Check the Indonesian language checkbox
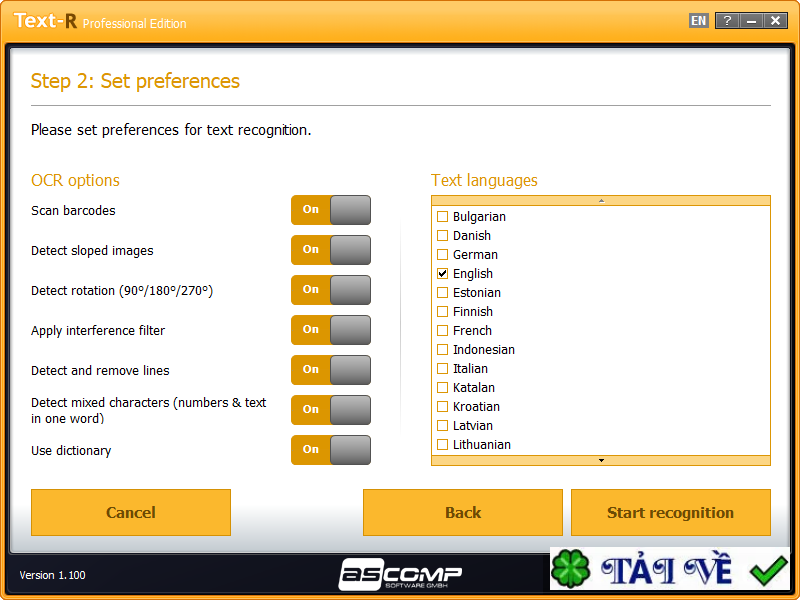800x600 pixels. click(442, 349)
